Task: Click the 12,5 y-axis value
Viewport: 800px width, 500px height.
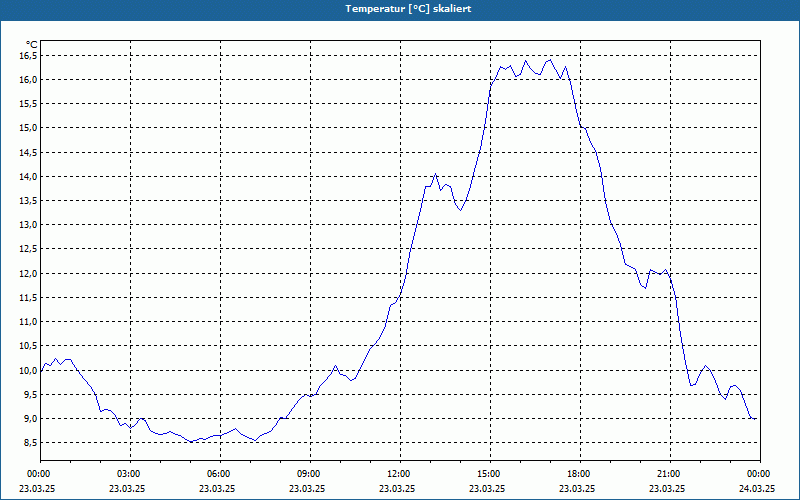Action: click(x=29, y=249)
